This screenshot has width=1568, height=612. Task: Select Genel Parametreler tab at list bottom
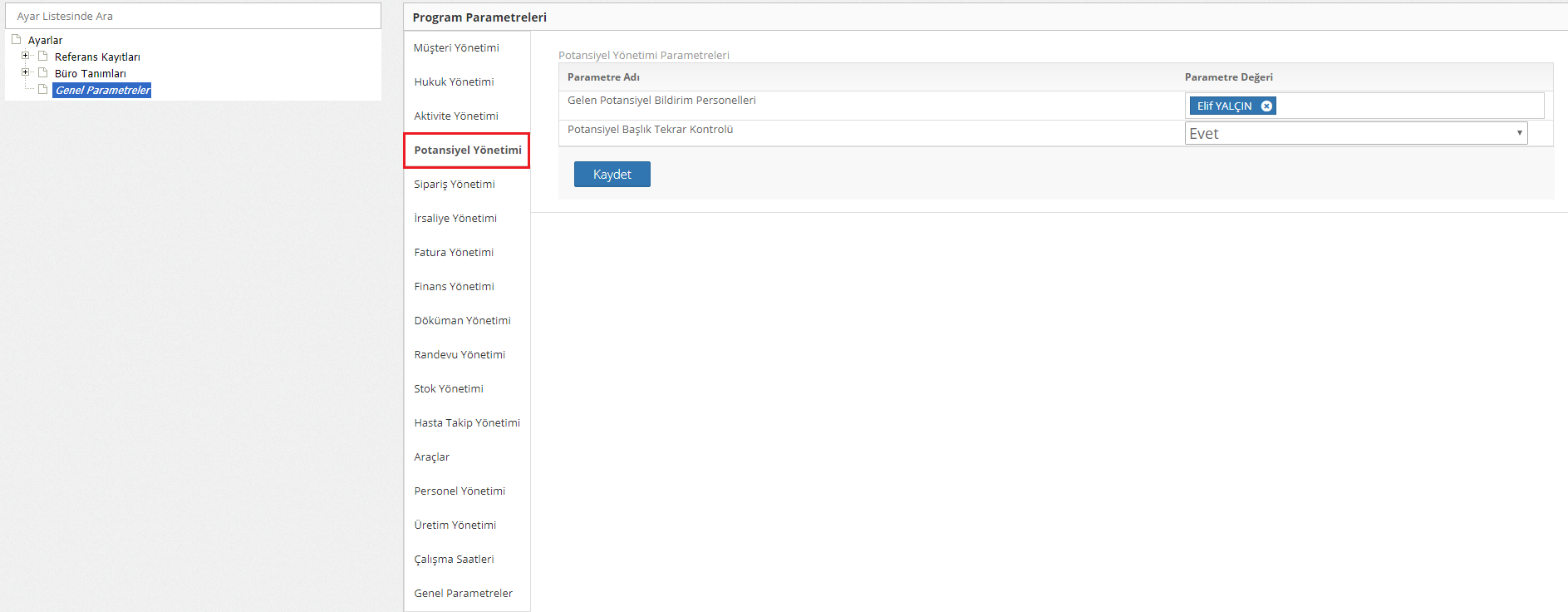463,594
